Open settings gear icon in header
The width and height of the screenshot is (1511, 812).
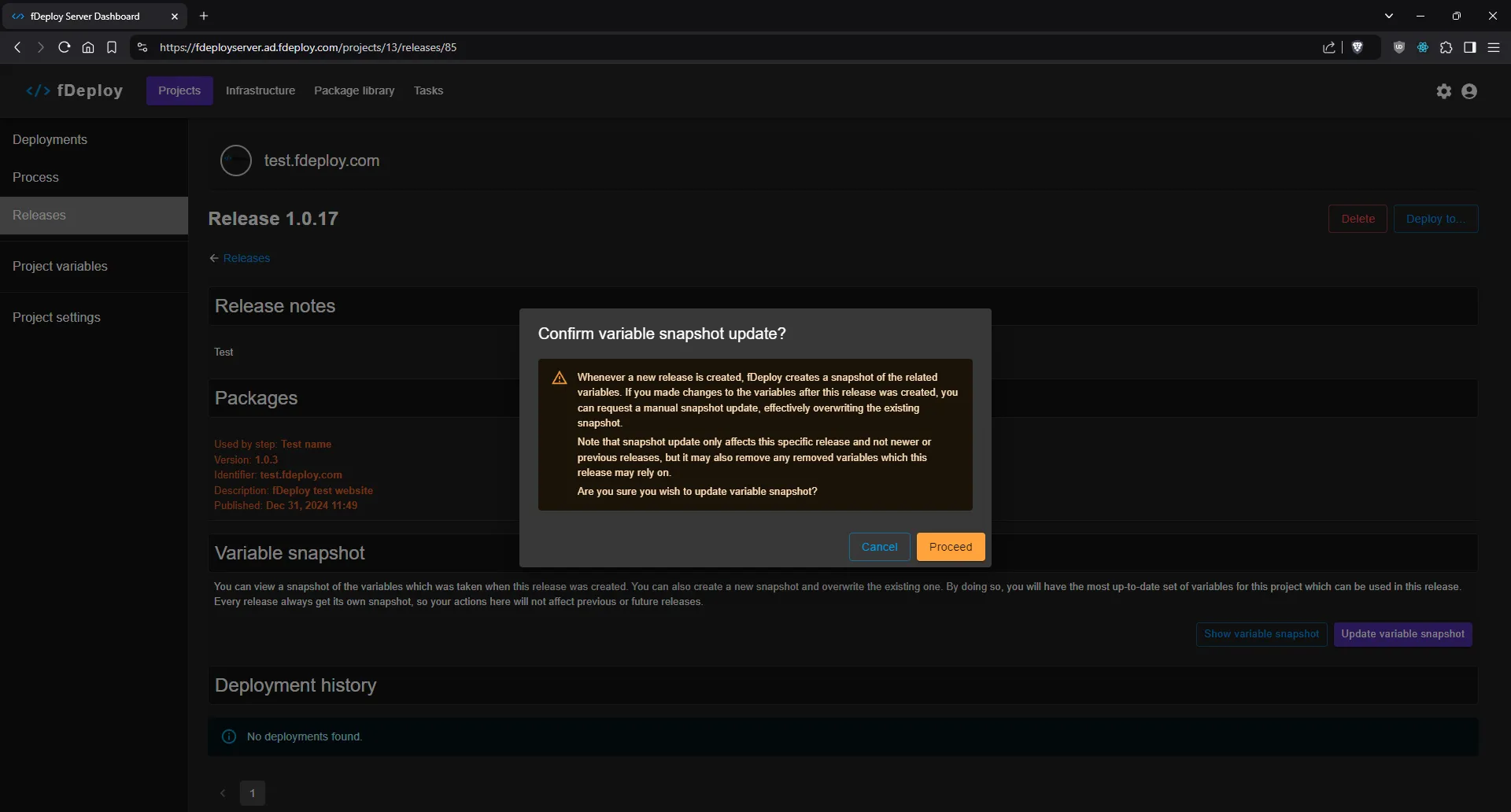pos(1443,91)
